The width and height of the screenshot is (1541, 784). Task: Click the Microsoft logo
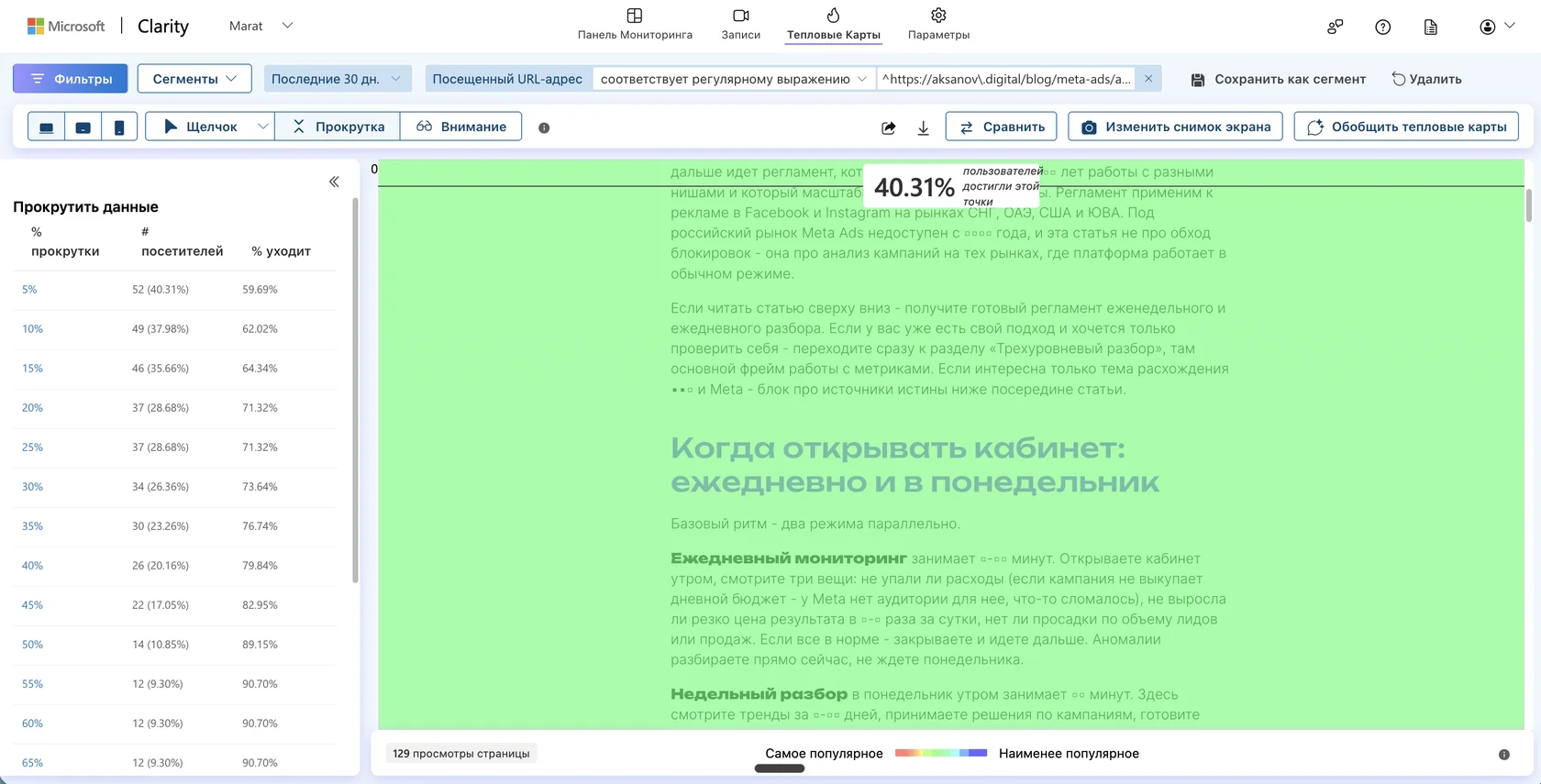(x=66, y=26)
